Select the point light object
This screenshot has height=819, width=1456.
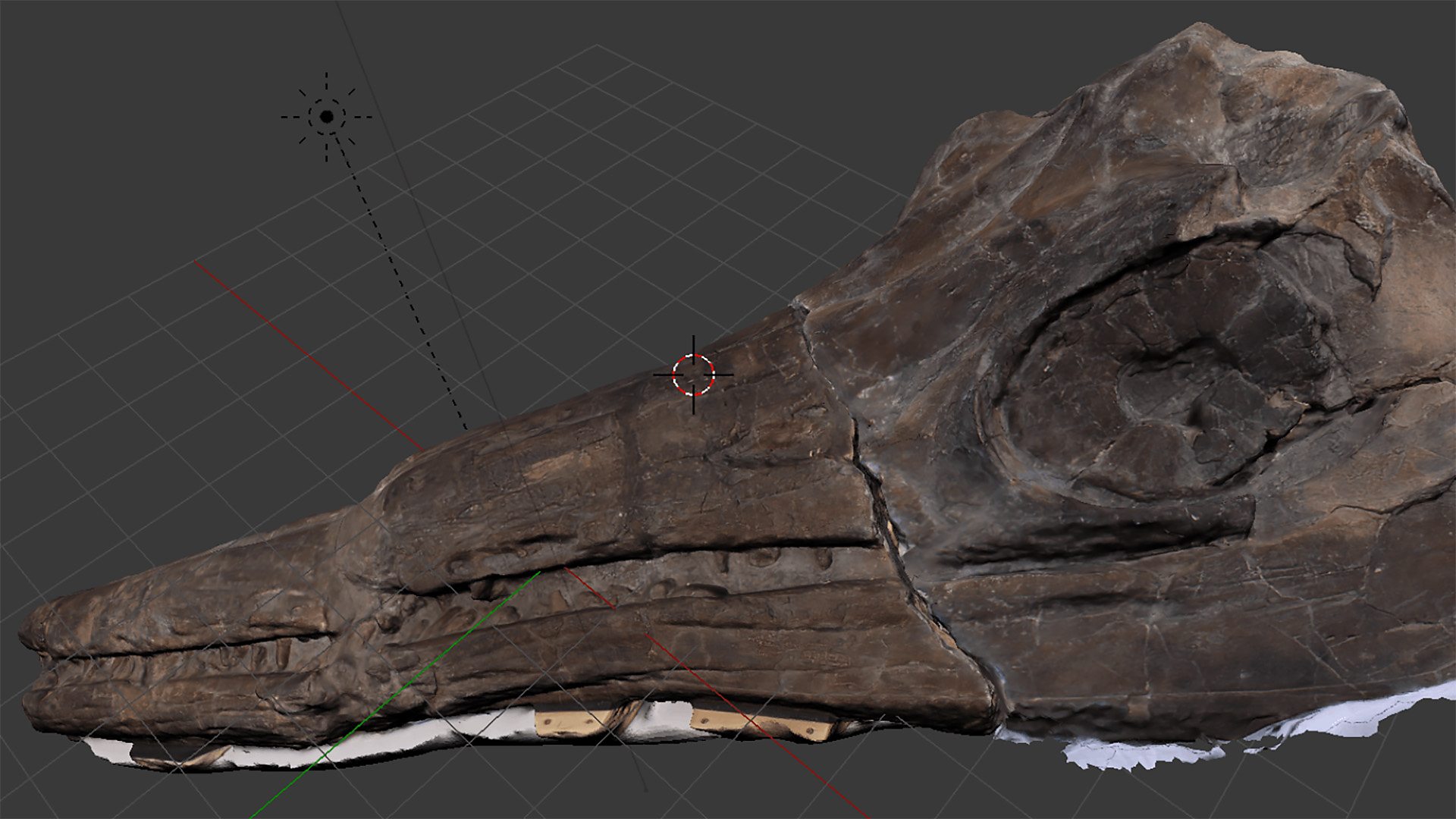[327, 117]
